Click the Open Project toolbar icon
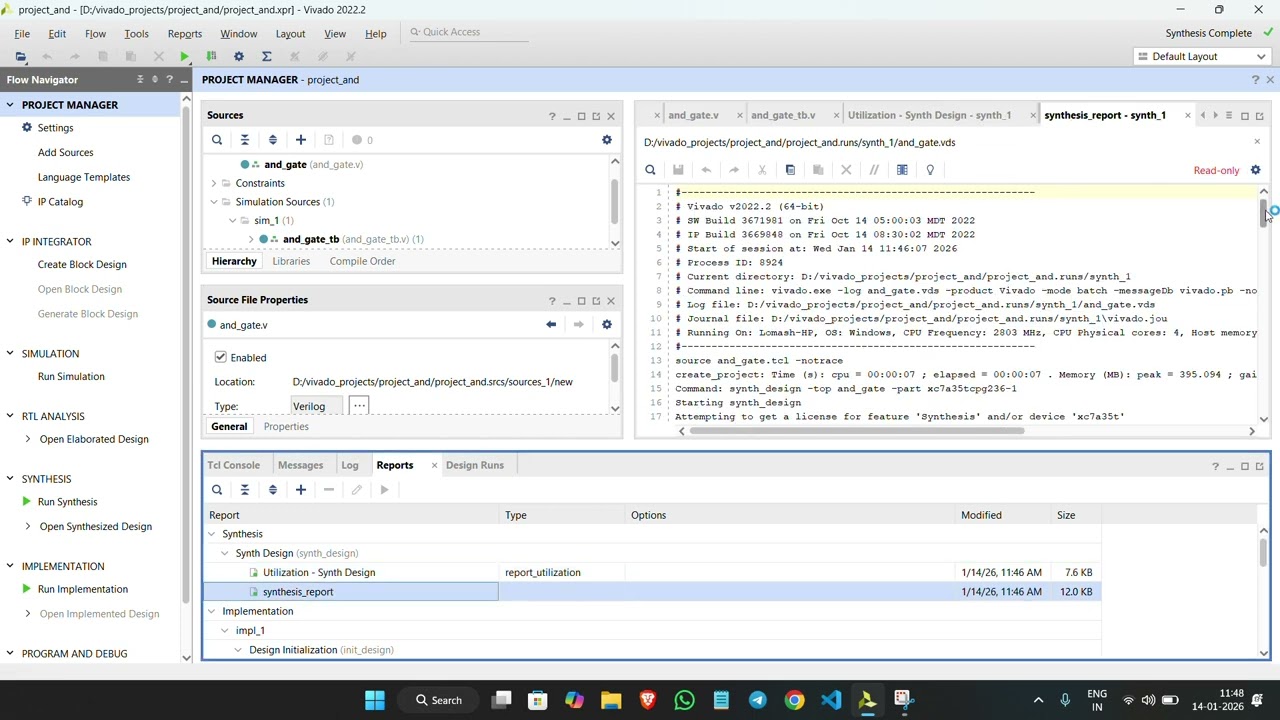The height and width of the screenshot is (720, 1280). coord(20,56)
